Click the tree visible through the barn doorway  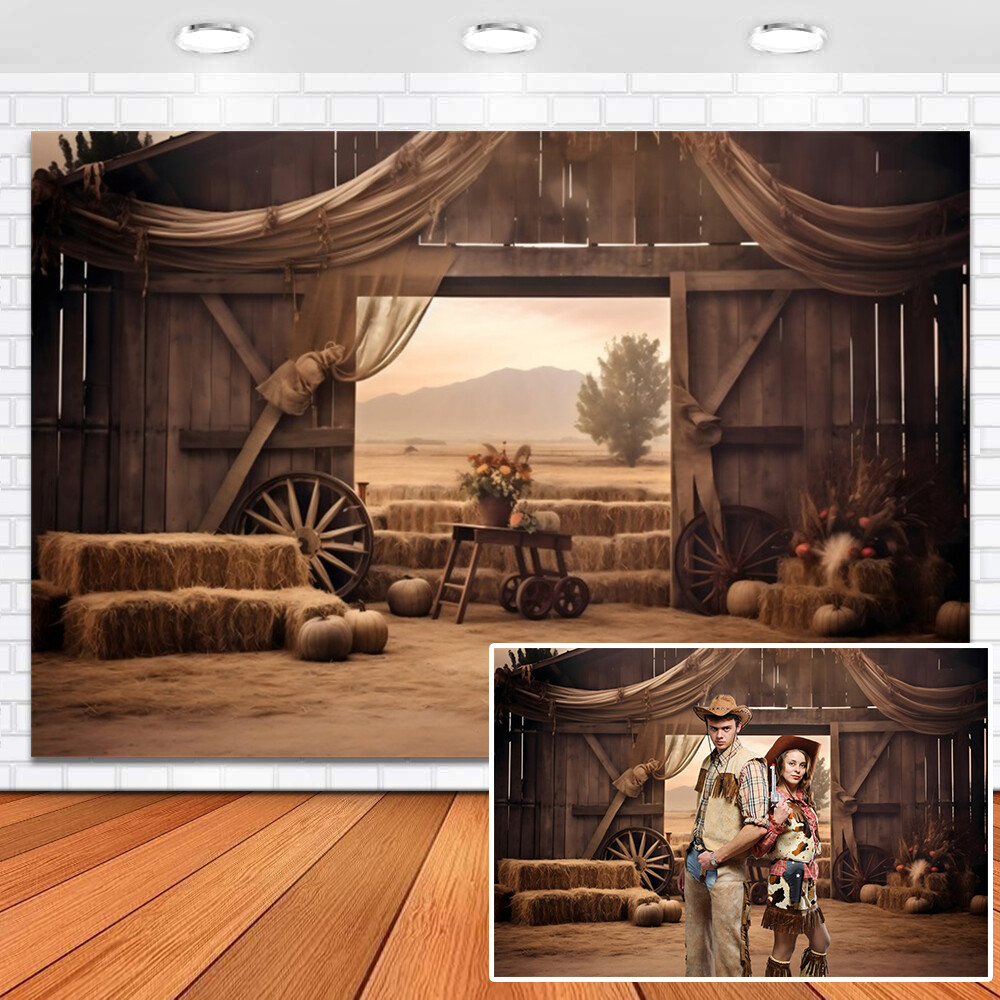coord(624,398)
